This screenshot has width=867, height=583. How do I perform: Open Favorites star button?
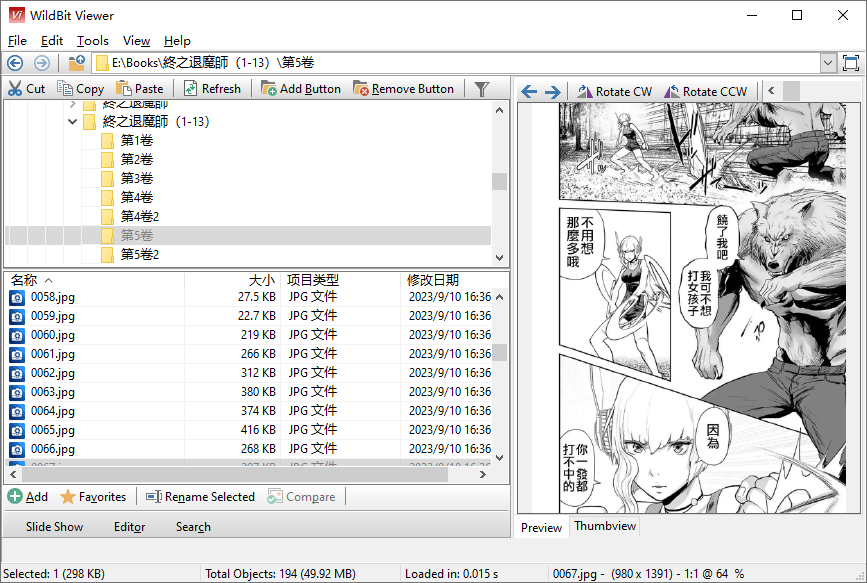pos(93,497)
